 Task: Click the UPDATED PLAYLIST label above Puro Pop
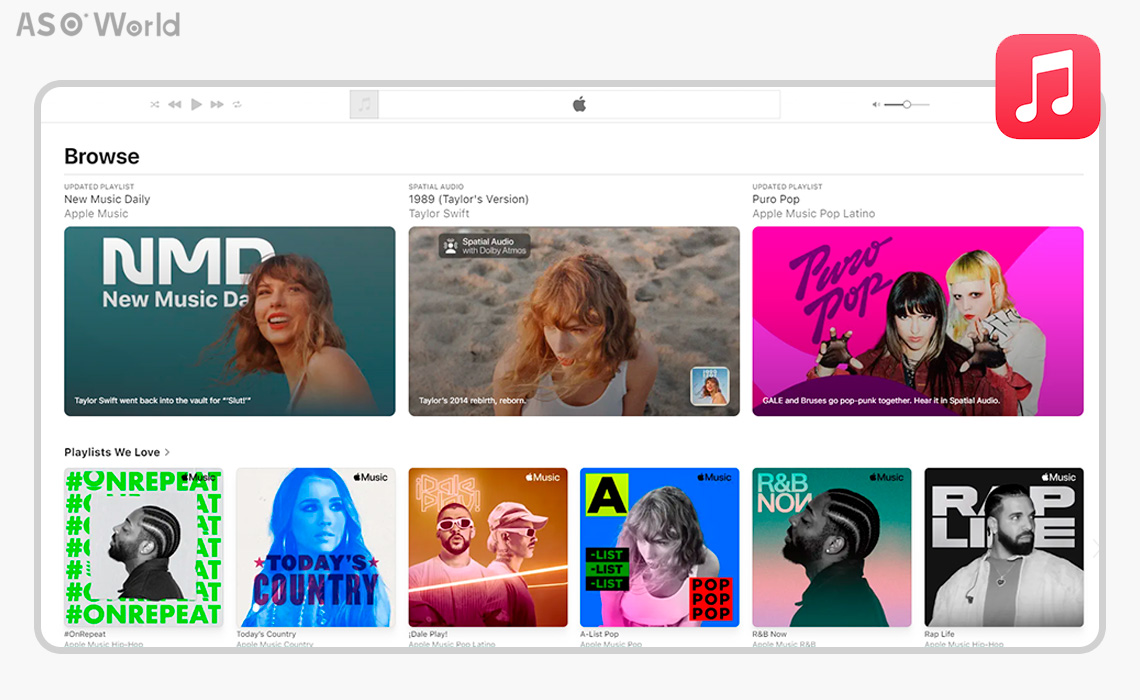pyautogui.click(x=787, y=187)
